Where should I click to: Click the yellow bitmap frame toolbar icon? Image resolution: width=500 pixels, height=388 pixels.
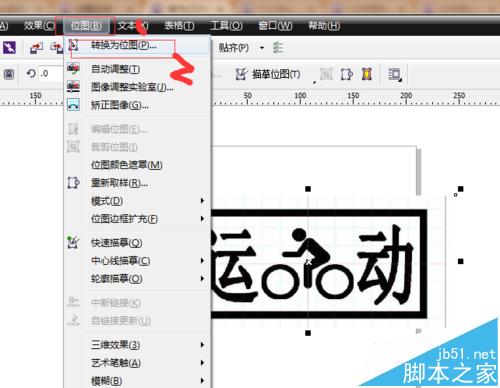click(x=367, y=74)
